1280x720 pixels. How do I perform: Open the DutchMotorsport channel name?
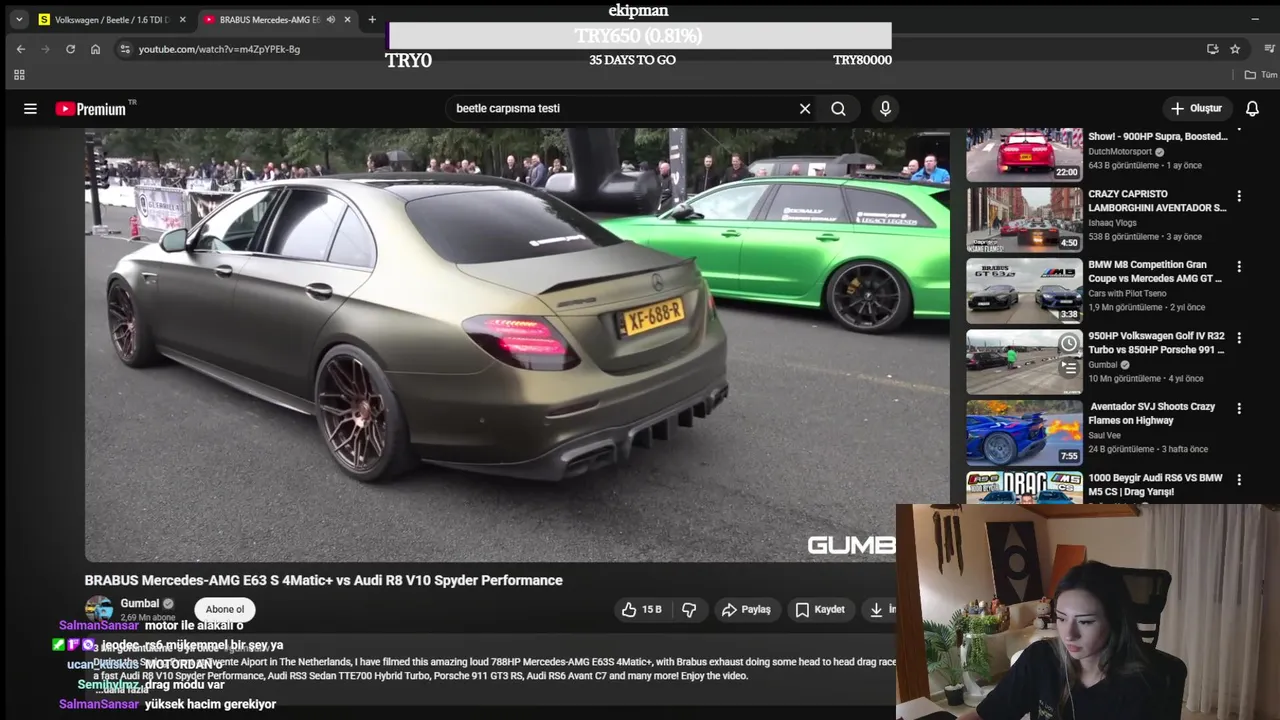pos(1120,152)
